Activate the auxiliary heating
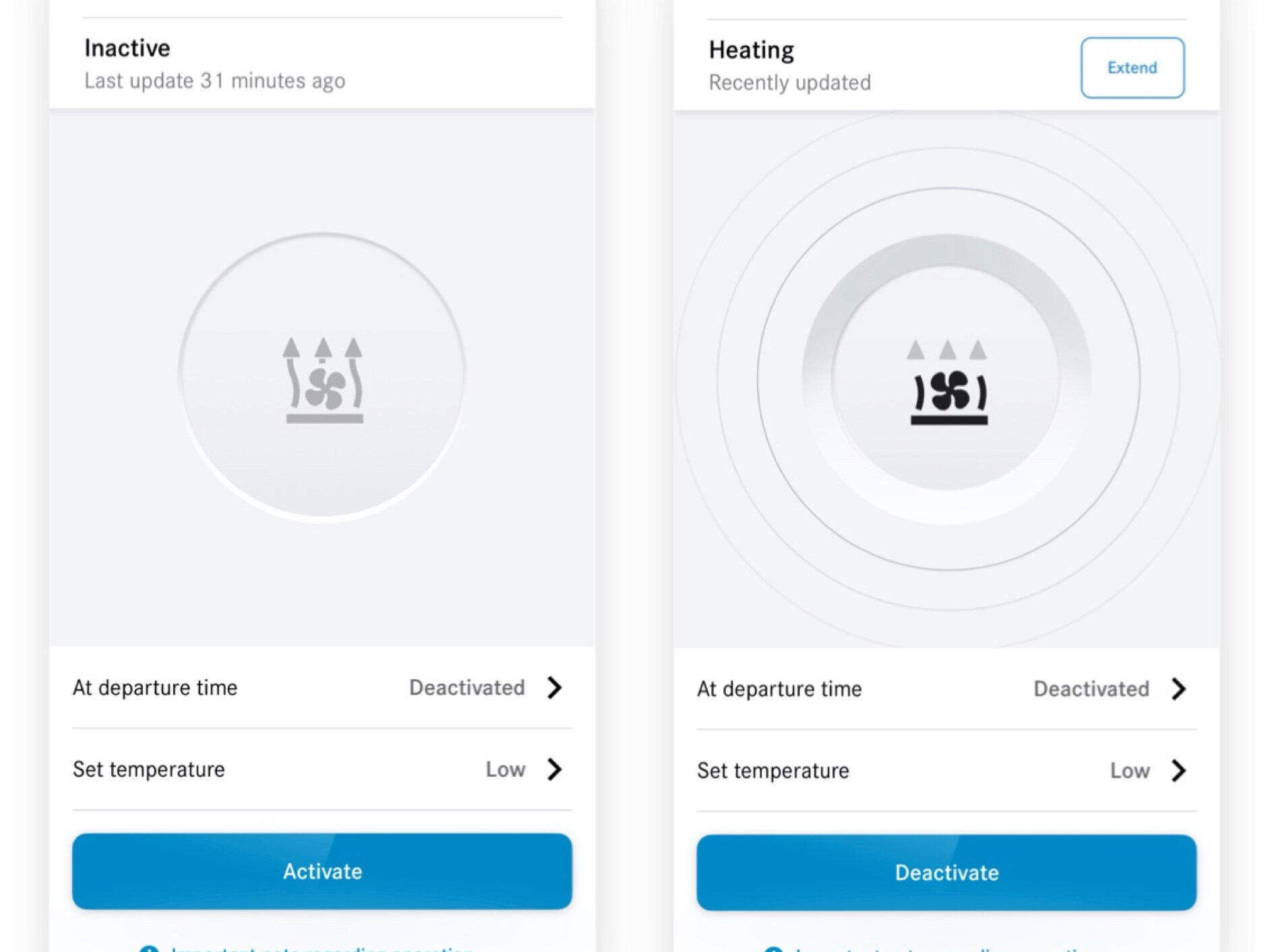This screenshot has height=952, width=1270. point(322,871)
